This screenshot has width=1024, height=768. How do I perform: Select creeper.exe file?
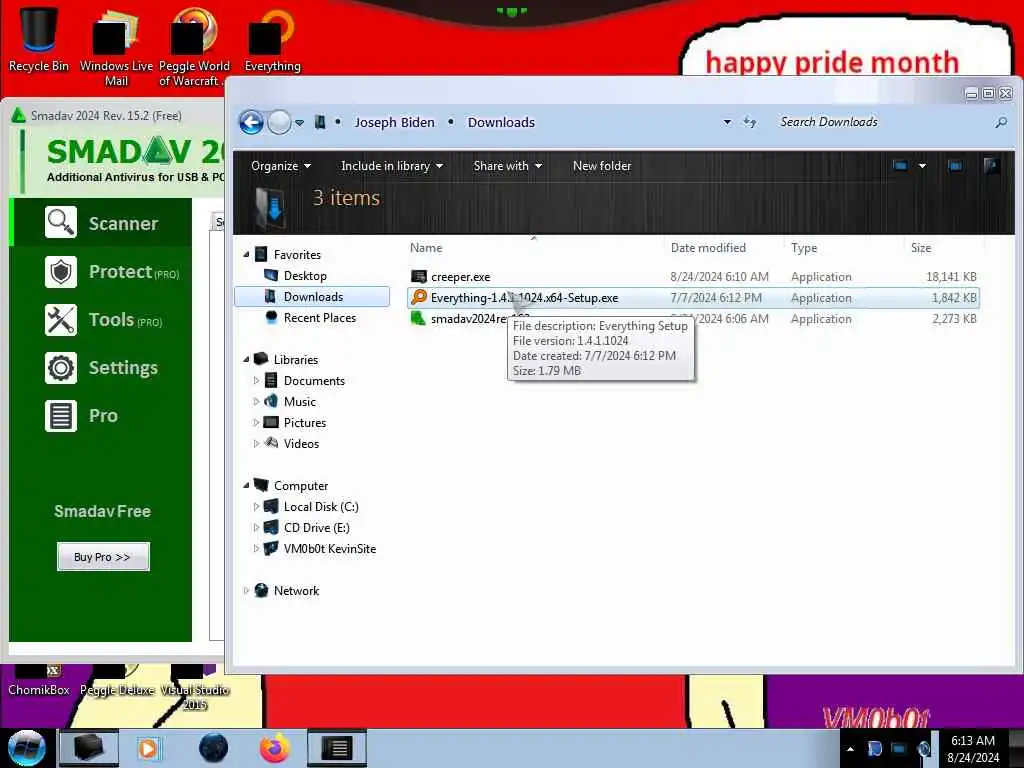point(692,276)
